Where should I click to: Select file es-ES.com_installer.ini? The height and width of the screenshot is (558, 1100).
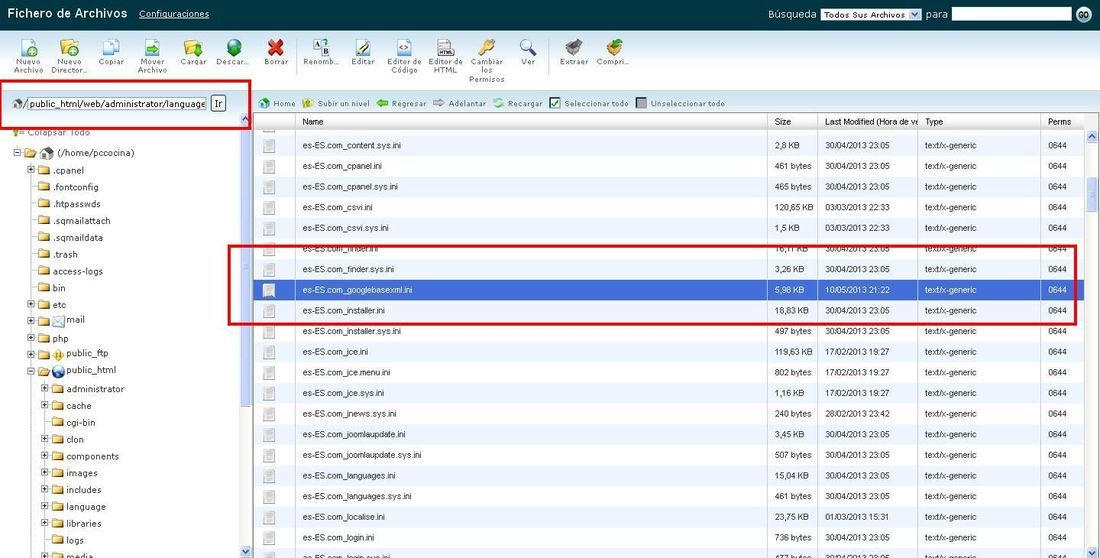pos(669,310)
